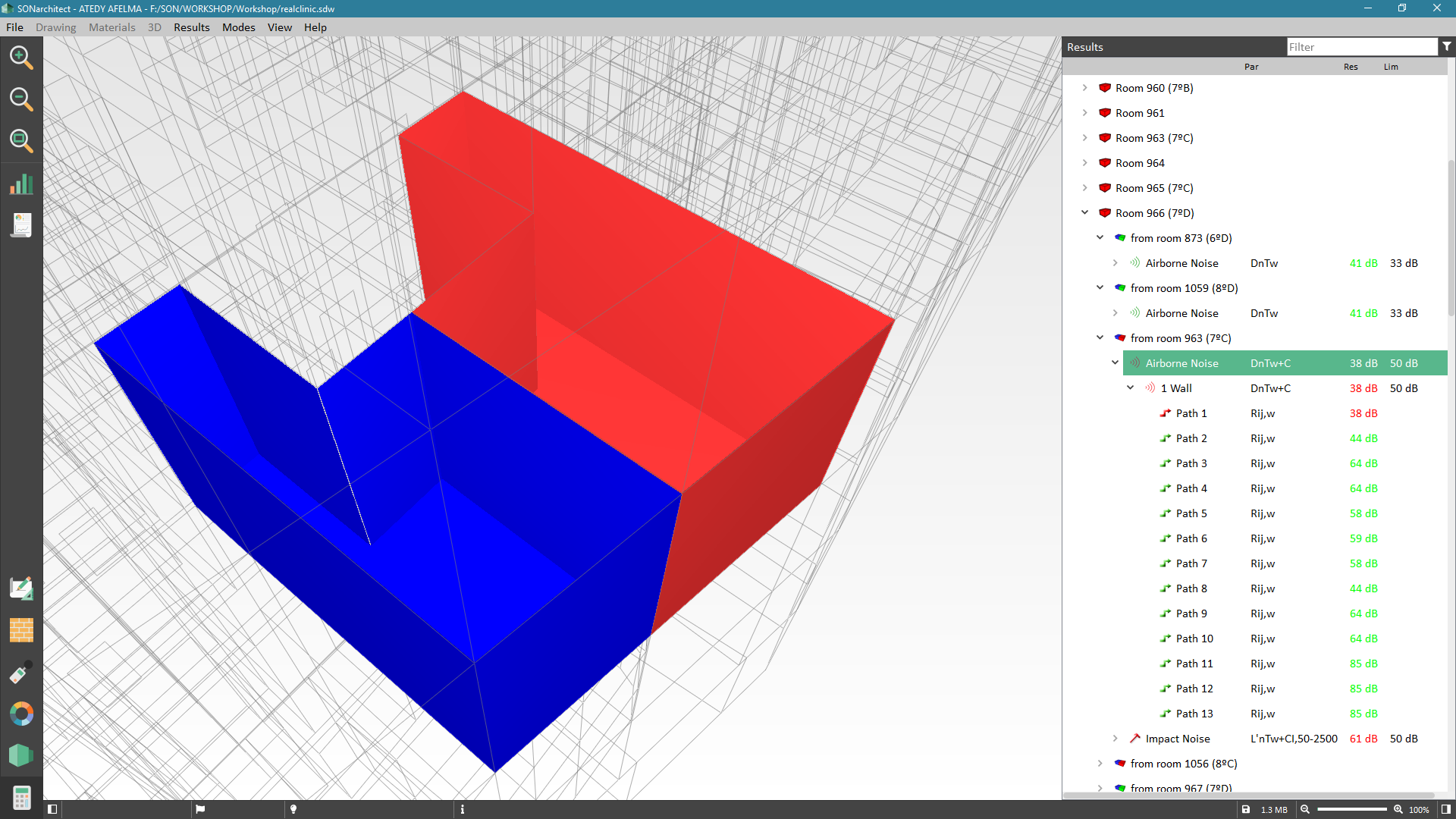
Task: Launch the calculator tool
Action: pos(21,796)
